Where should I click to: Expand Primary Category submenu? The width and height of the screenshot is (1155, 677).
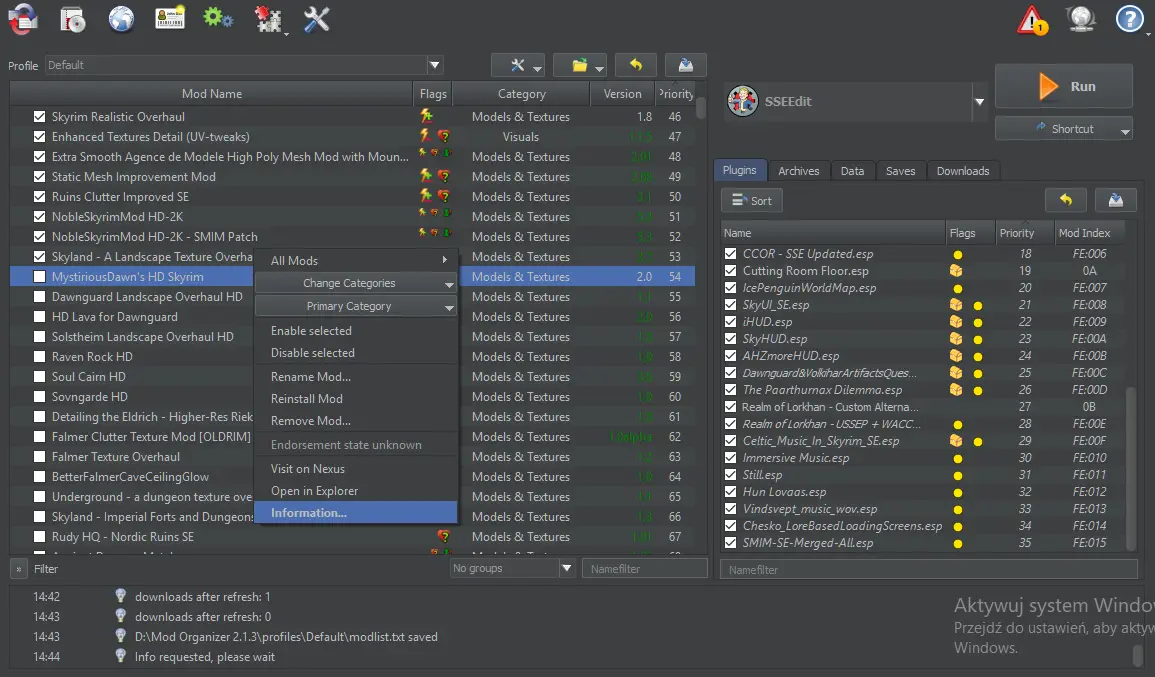point(356,306)
